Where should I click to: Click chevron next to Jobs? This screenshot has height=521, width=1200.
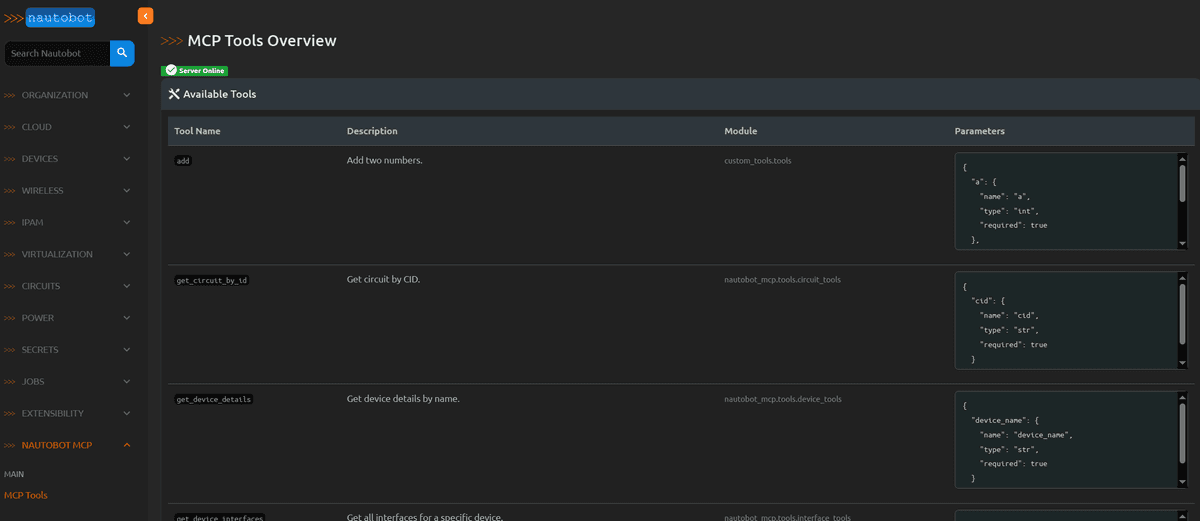pos(127,382)
